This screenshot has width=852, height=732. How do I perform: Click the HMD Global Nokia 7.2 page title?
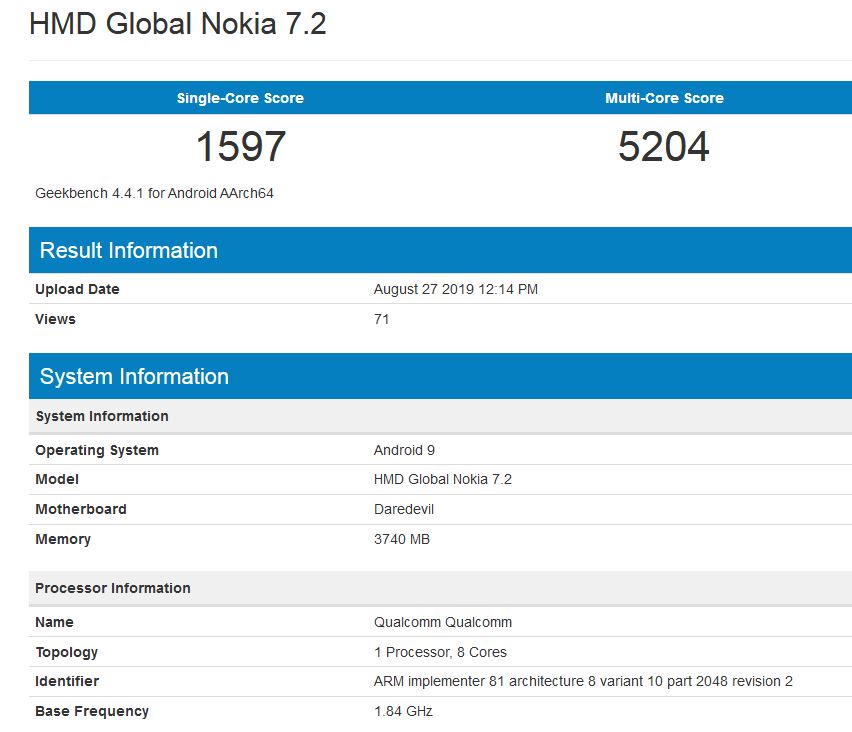click(x=178, y=24)
